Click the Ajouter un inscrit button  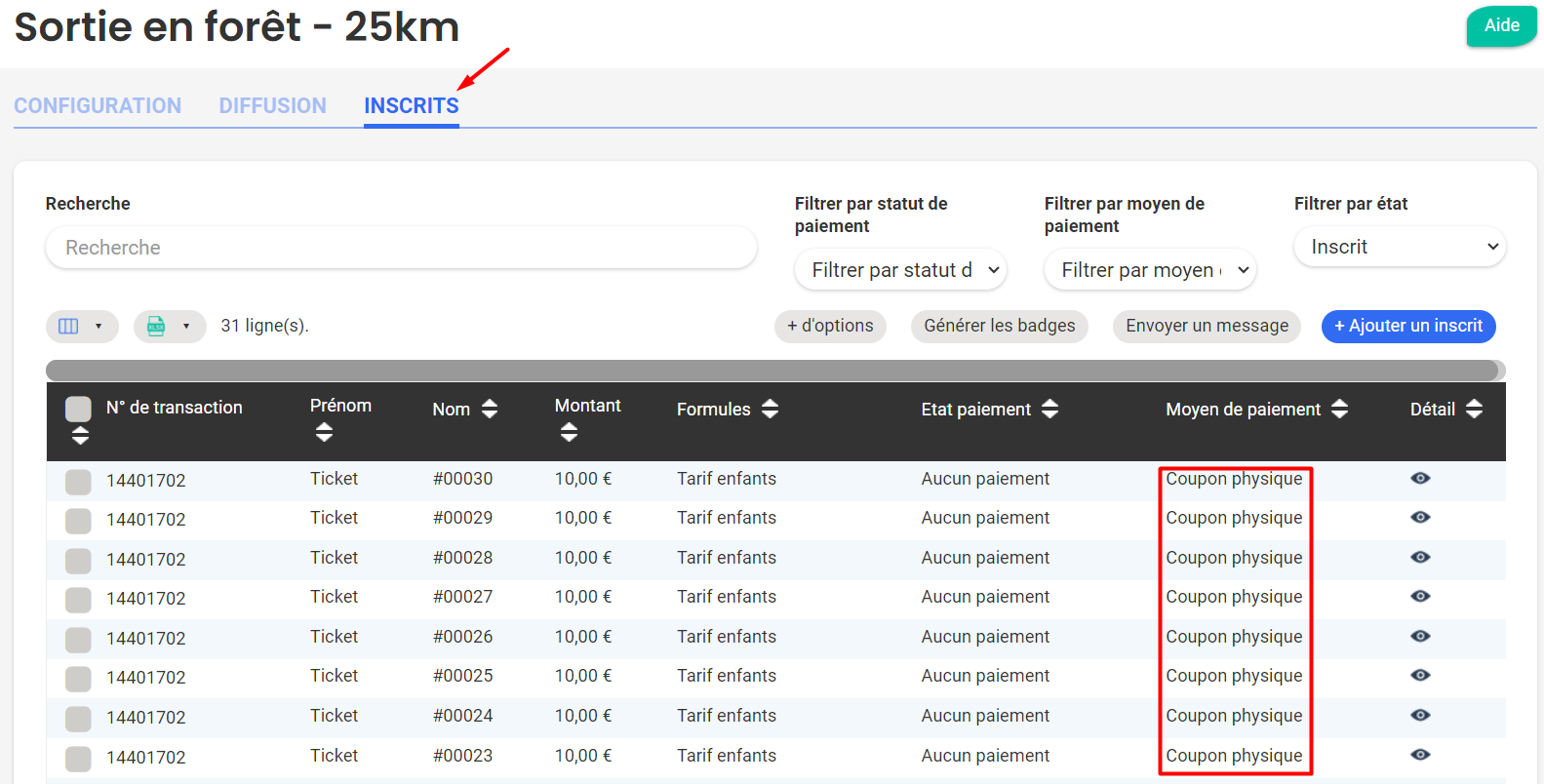[1407, 326]
